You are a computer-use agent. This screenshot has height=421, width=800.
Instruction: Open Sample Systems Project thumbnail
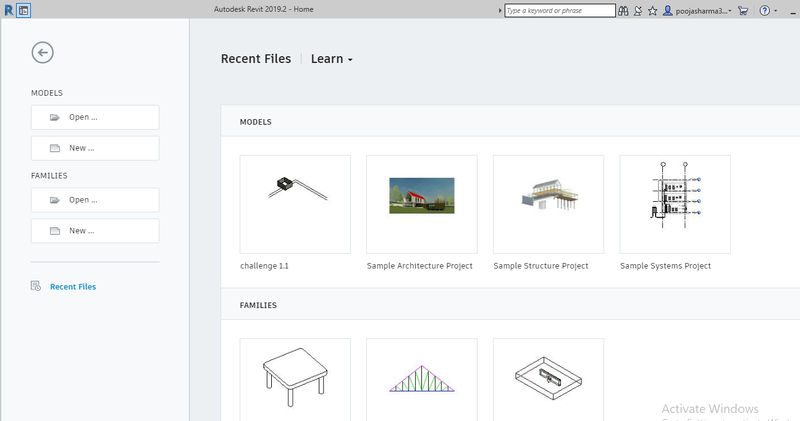tap(675, 204)
